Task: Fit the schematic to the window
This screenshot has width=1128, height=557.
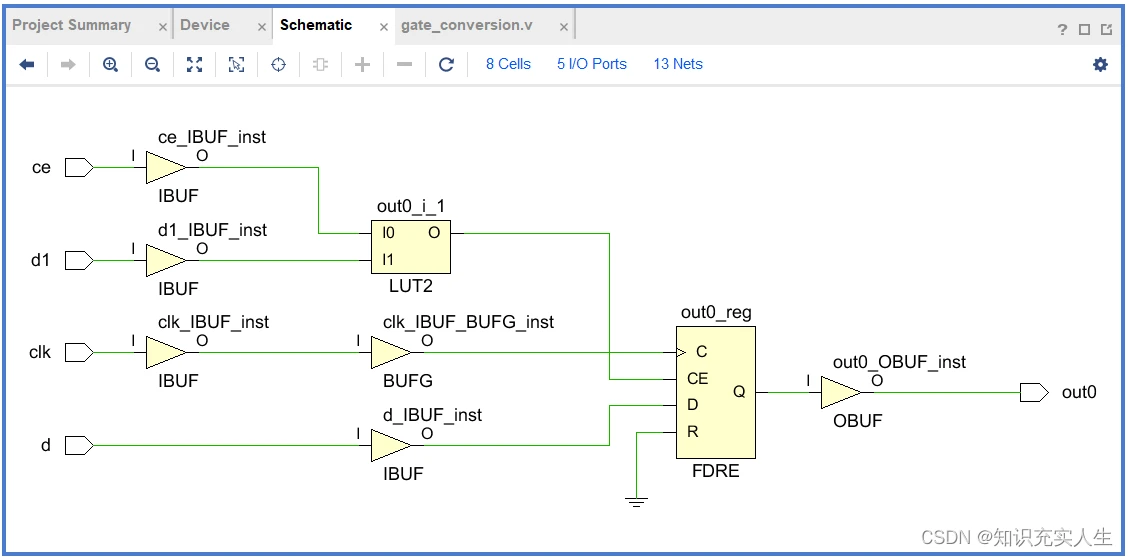Action: click(x=194, y=64)
